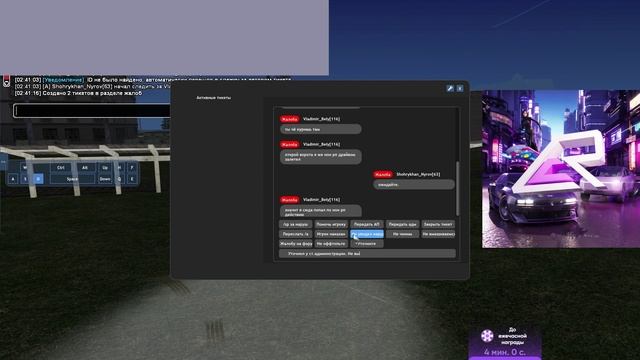The width and height of the screenshot is (640, 360).
Task: Click the 'Игрок наказан' quick-reply button
Action: 331,234
